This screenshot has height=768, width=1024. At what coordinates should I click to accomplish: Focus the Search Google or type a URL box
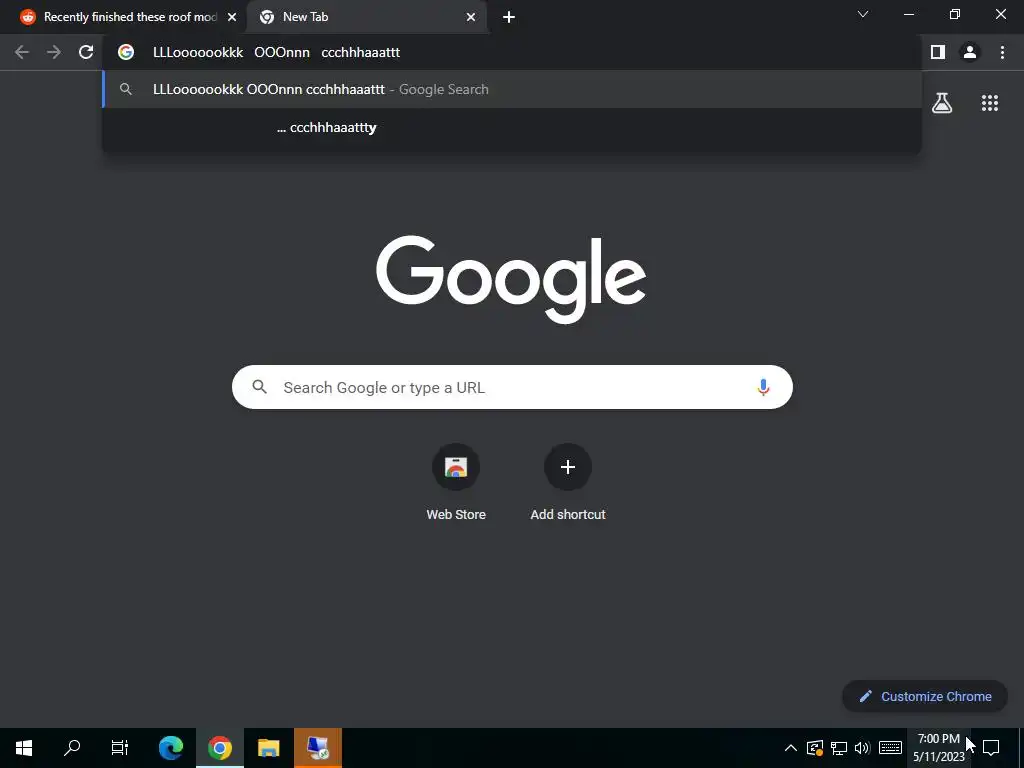[512, 387]
